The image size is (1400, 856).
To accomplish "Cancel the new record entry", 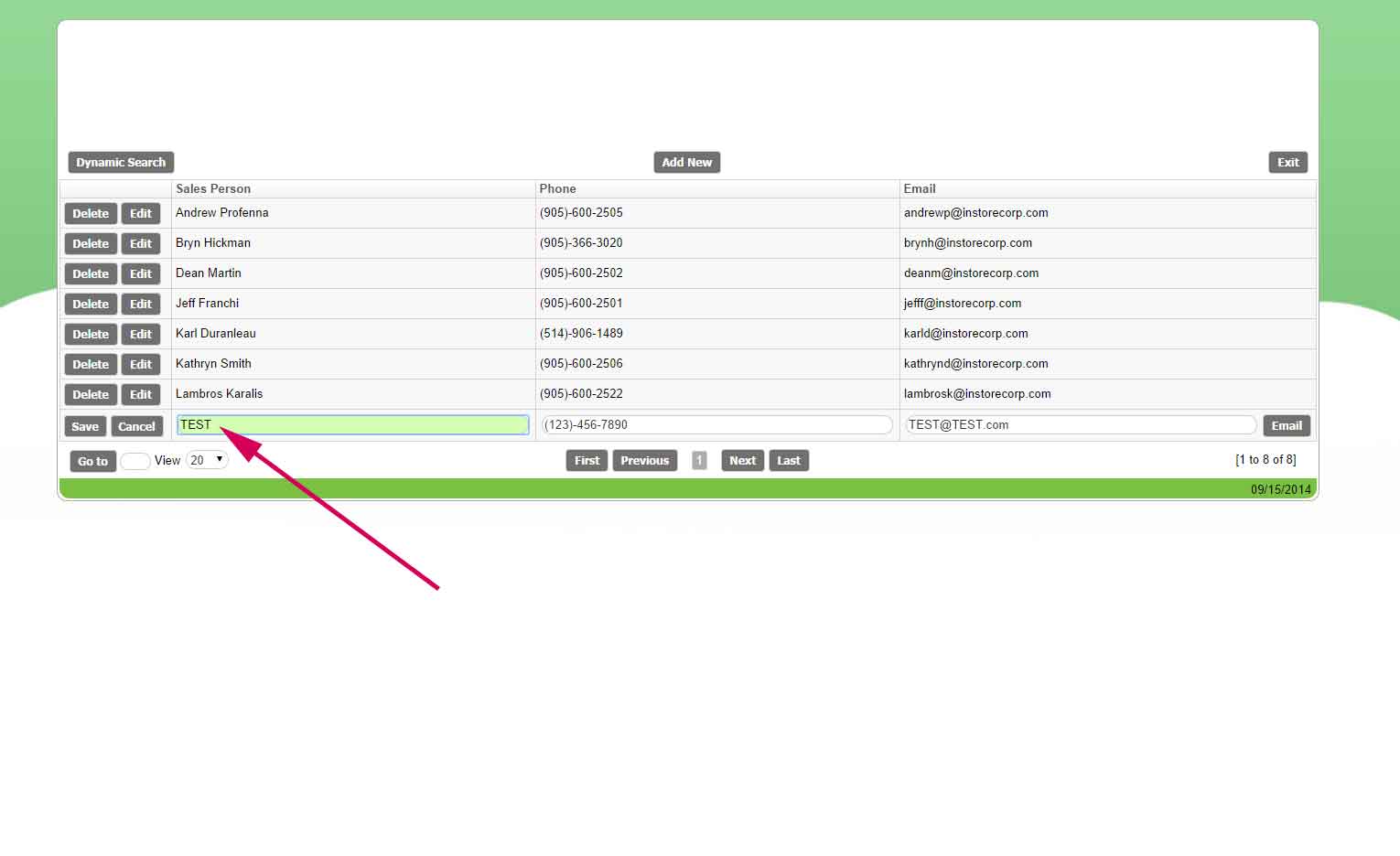I will (x=136, y=427).
